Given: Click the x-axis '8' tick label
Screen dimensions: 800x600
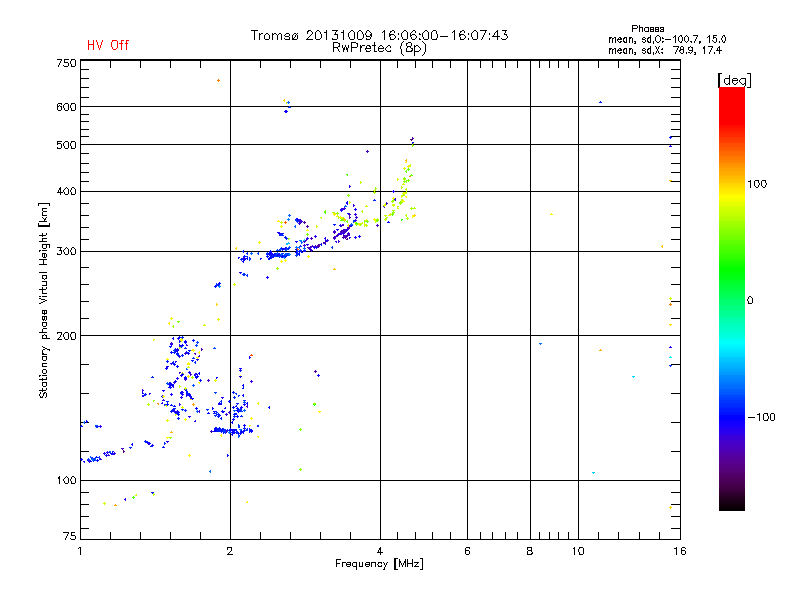Looking at the screenshot, I should pos(530,551).
